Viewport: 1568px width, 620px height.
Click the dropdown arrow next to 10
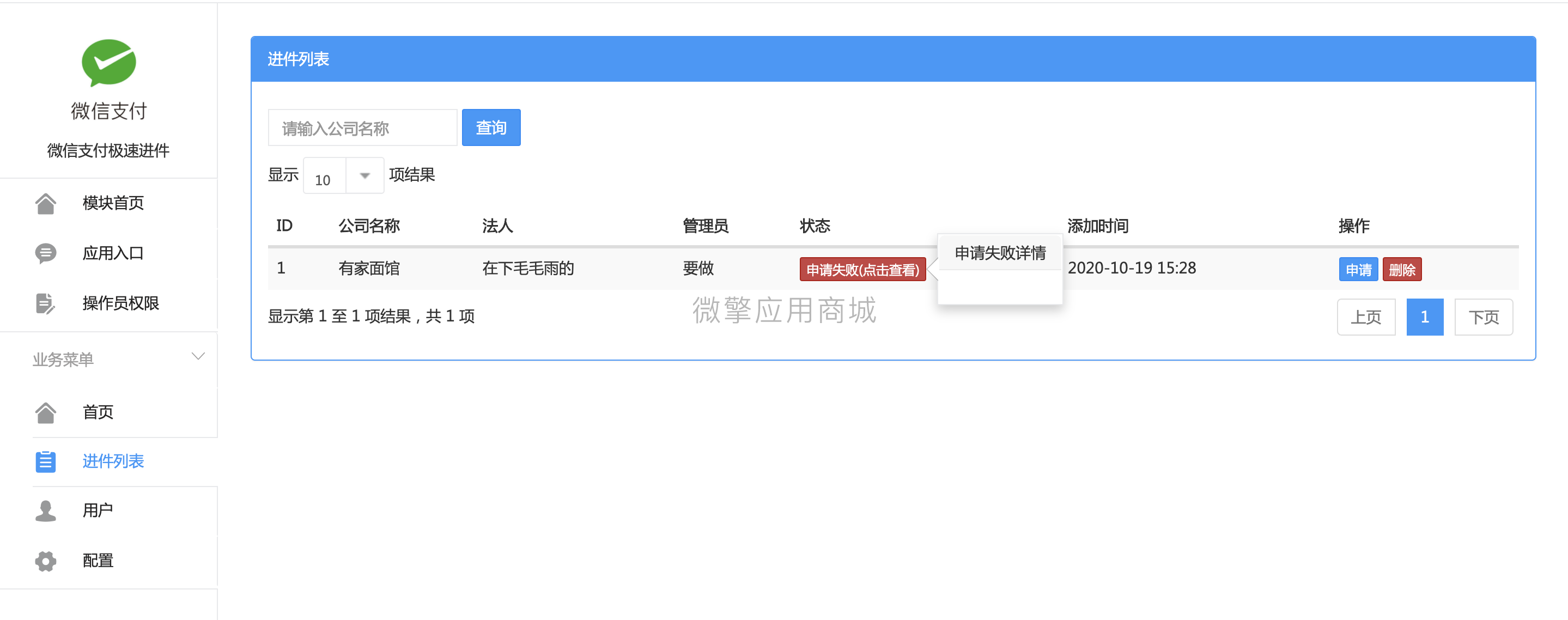364,176
